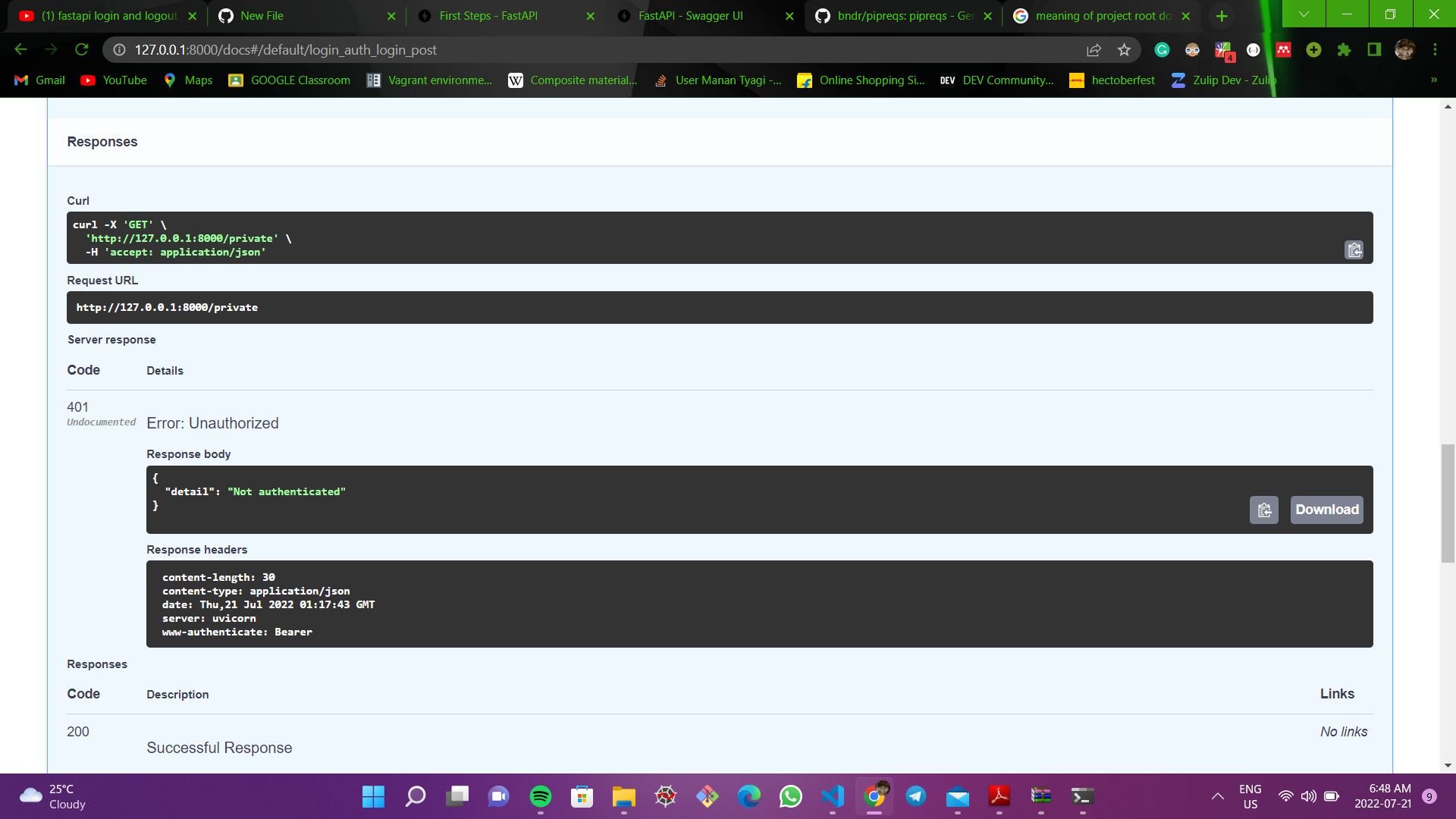Open Chrome's three-dot menu
Screen dimensions: 1456x819
click(x=1435, y=50)
